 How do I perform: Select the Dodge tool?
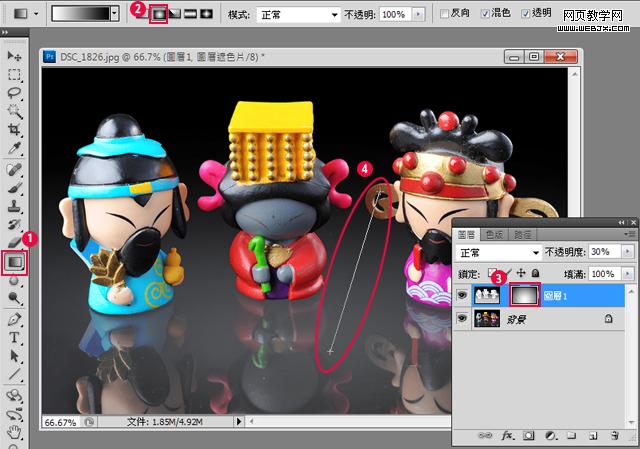tap(14, 299)
